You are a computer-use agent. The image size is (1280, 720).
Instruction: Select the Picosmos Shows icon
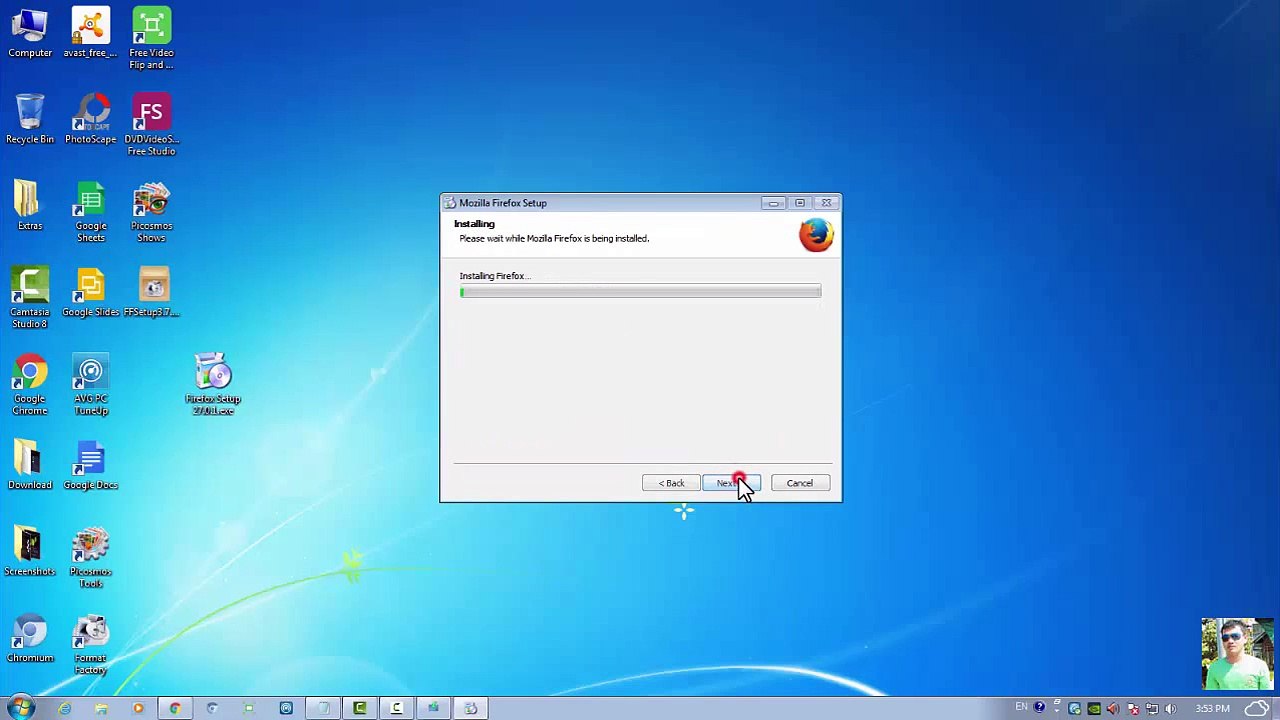pyautogui.click(x=151, y=212)
